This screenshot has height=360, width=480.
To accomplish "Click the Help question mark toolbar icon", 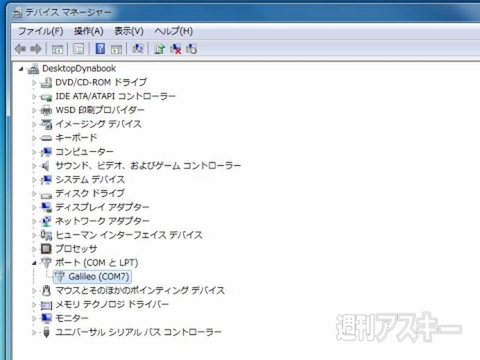I will (100, 49).
